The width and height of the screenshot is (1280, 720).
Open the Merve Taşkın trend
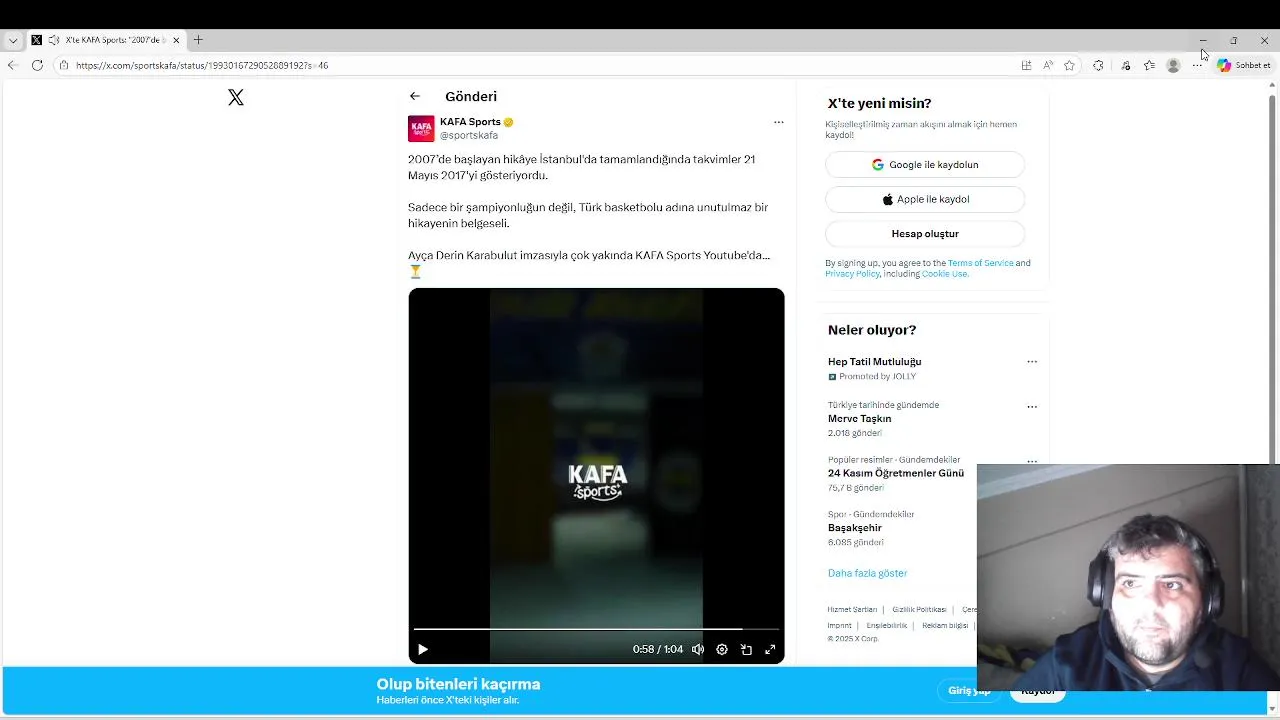[x=859, y=419]
